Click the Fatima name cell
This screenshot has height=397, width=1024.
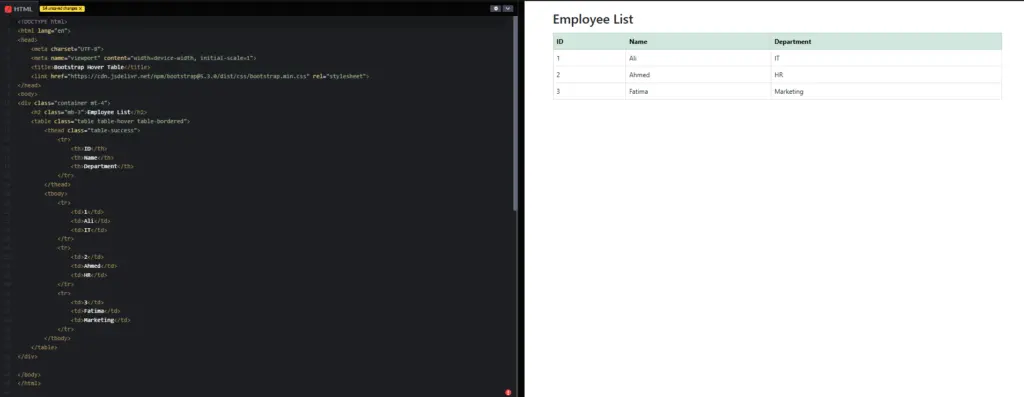[698, 91]
